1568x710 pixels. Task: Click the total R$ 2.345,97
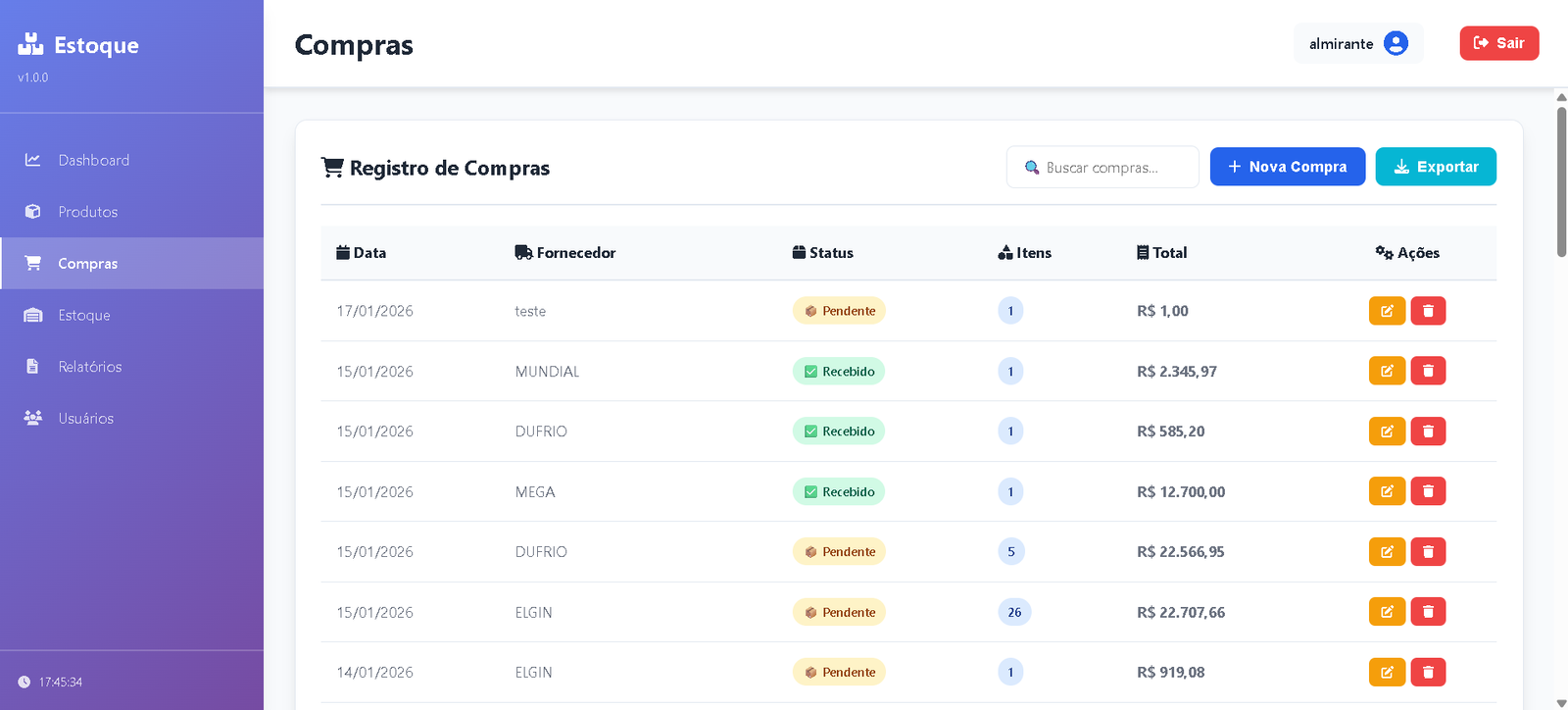coord(1177,372)
